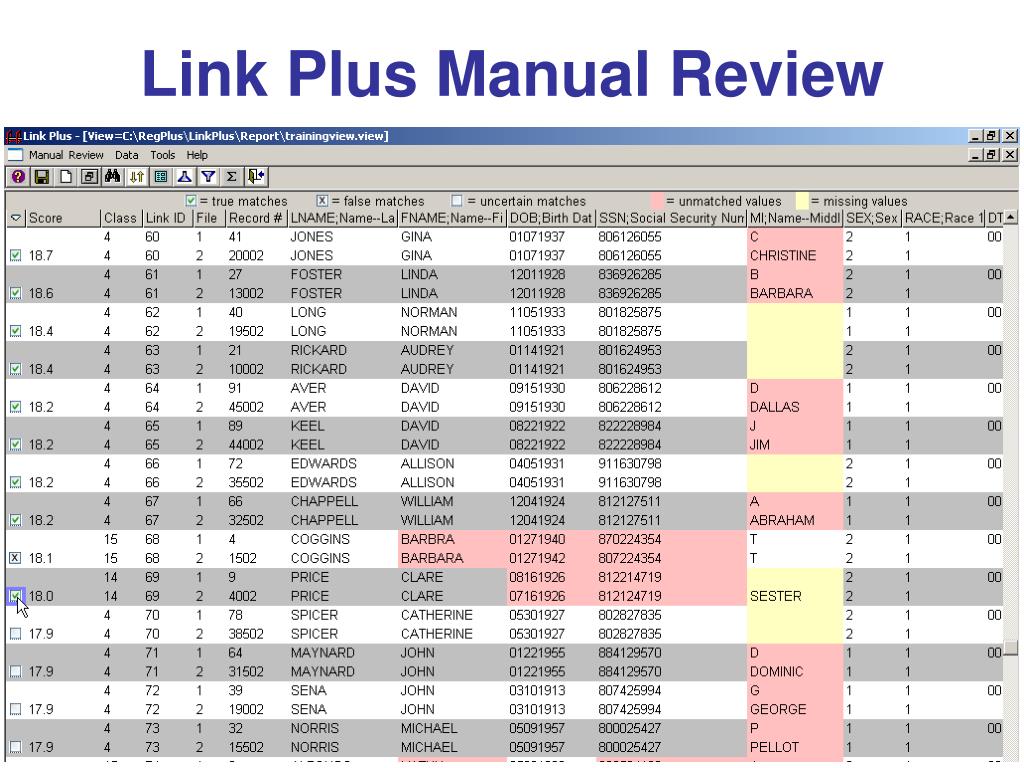Uncheck the JONES 18.7 match checkbox

[16, 256]
